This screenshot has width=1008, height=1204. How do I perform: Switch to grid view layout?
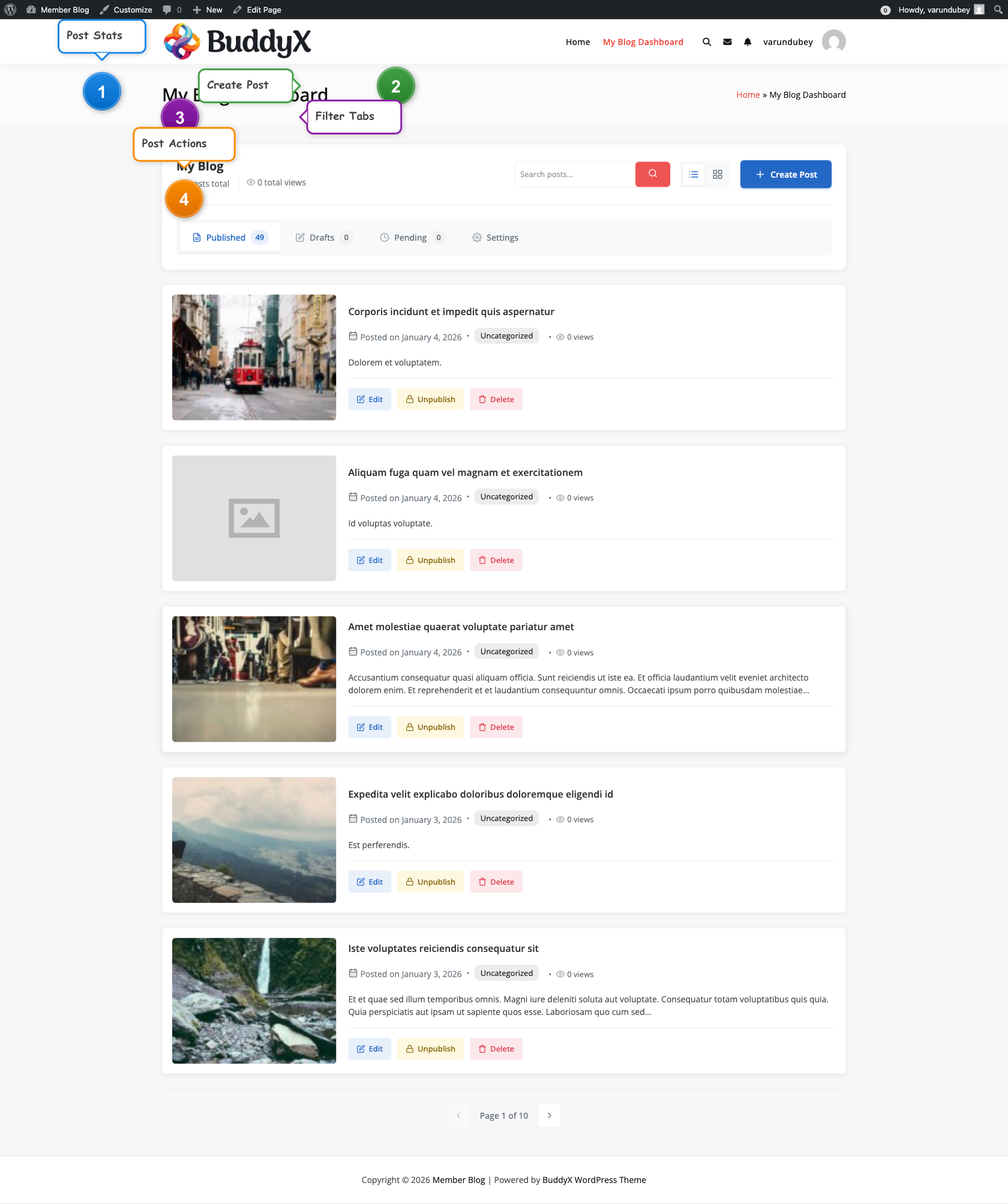[718, 174]
